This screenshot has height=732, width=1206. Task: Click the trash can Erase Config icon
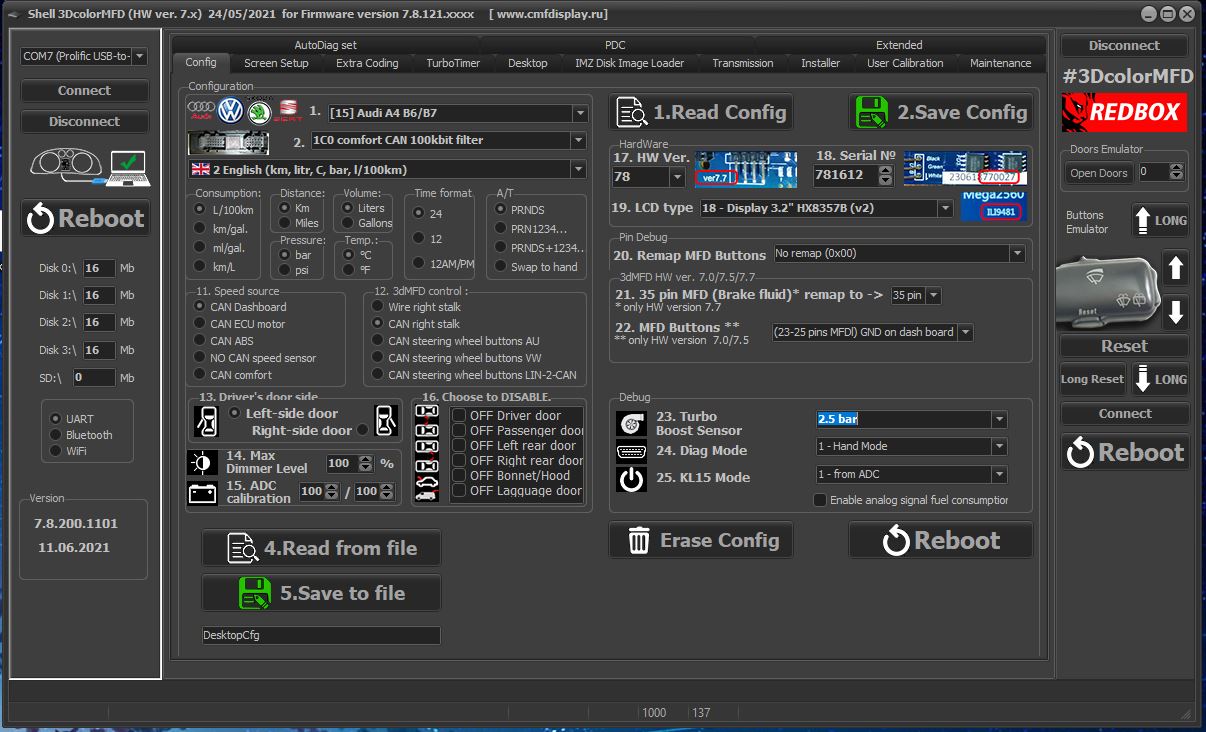tap(639, 541)
